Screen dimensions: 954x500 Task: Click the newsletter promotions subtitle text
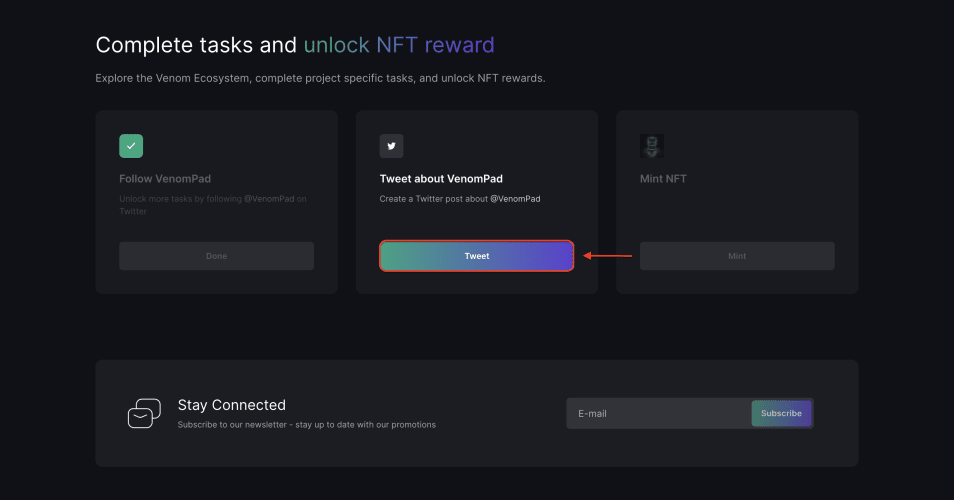(307, 425)
